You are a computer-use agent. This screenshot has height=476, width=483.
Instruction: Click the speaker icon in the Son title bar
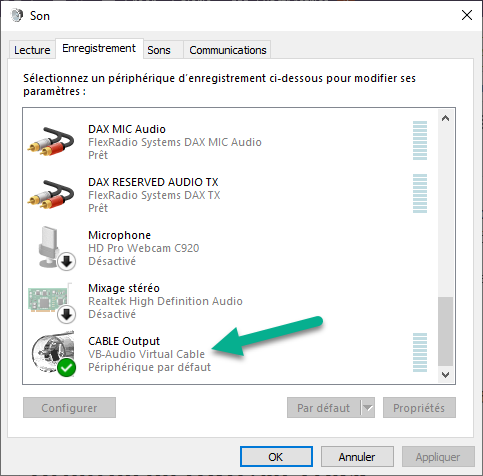point(17,15)
